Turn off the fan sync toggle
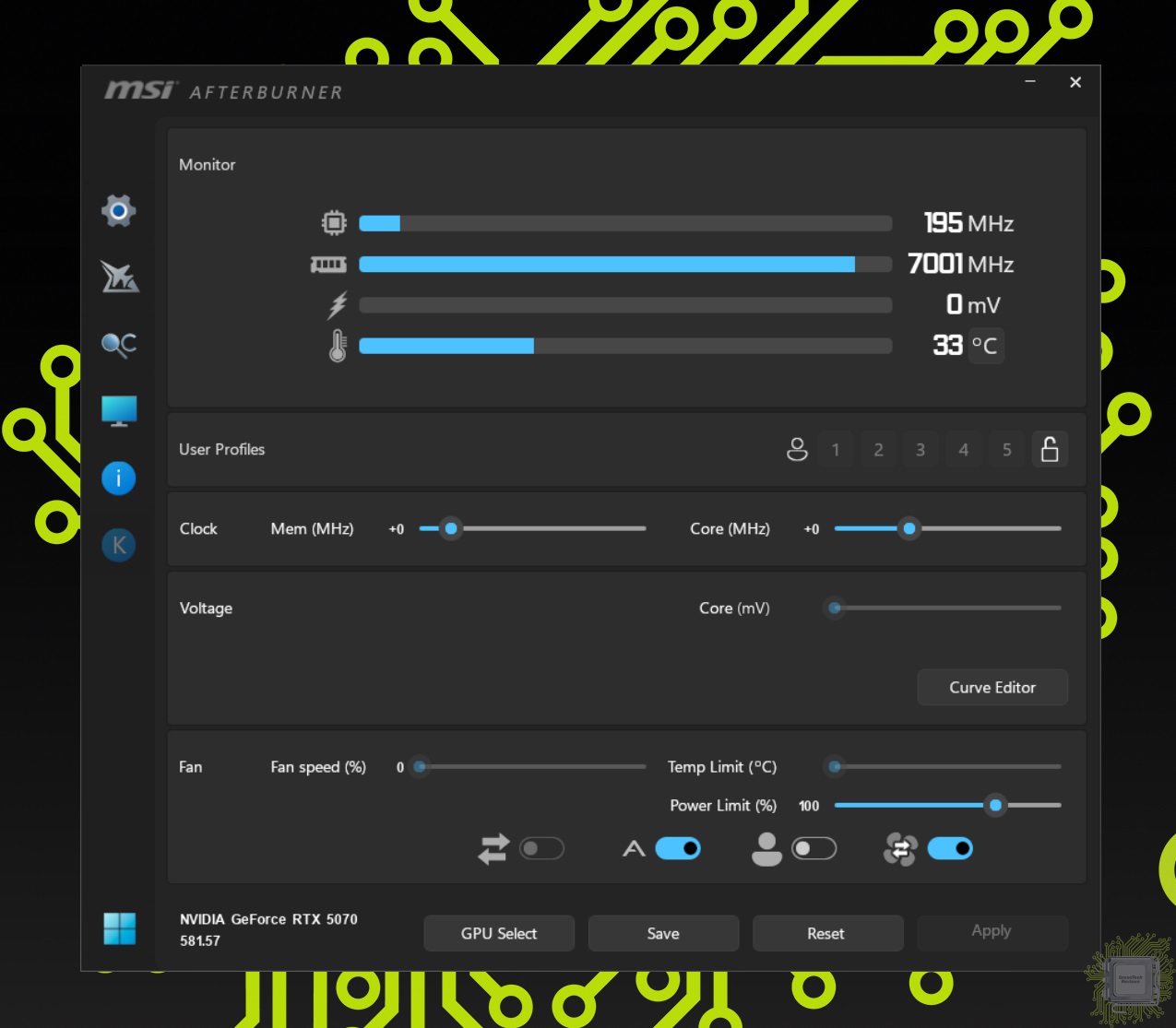 [x=950, y=848]
